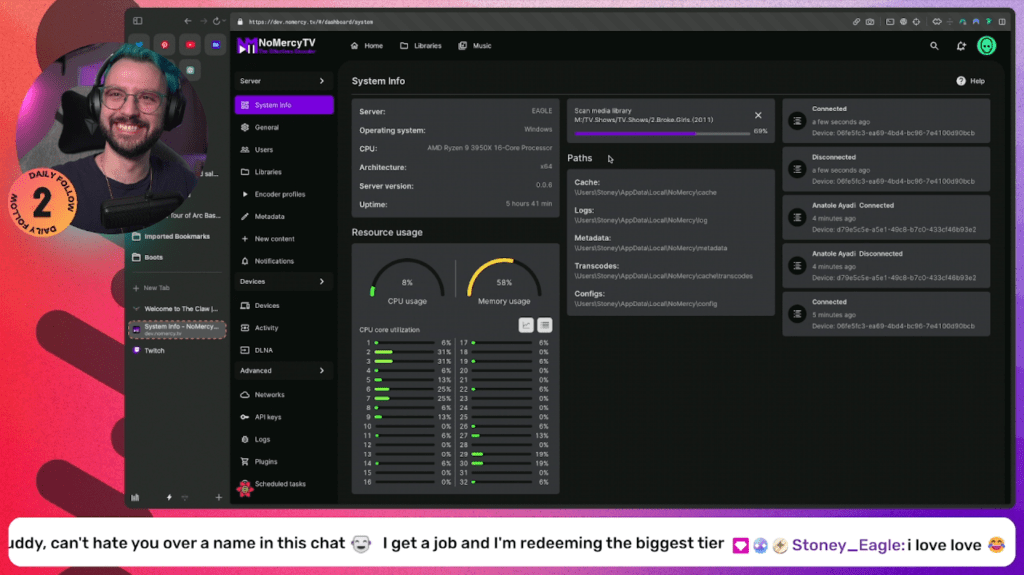Select the System Info NoMercy browser tab
Screen dimensions: 1024x575
click(177, 329)
